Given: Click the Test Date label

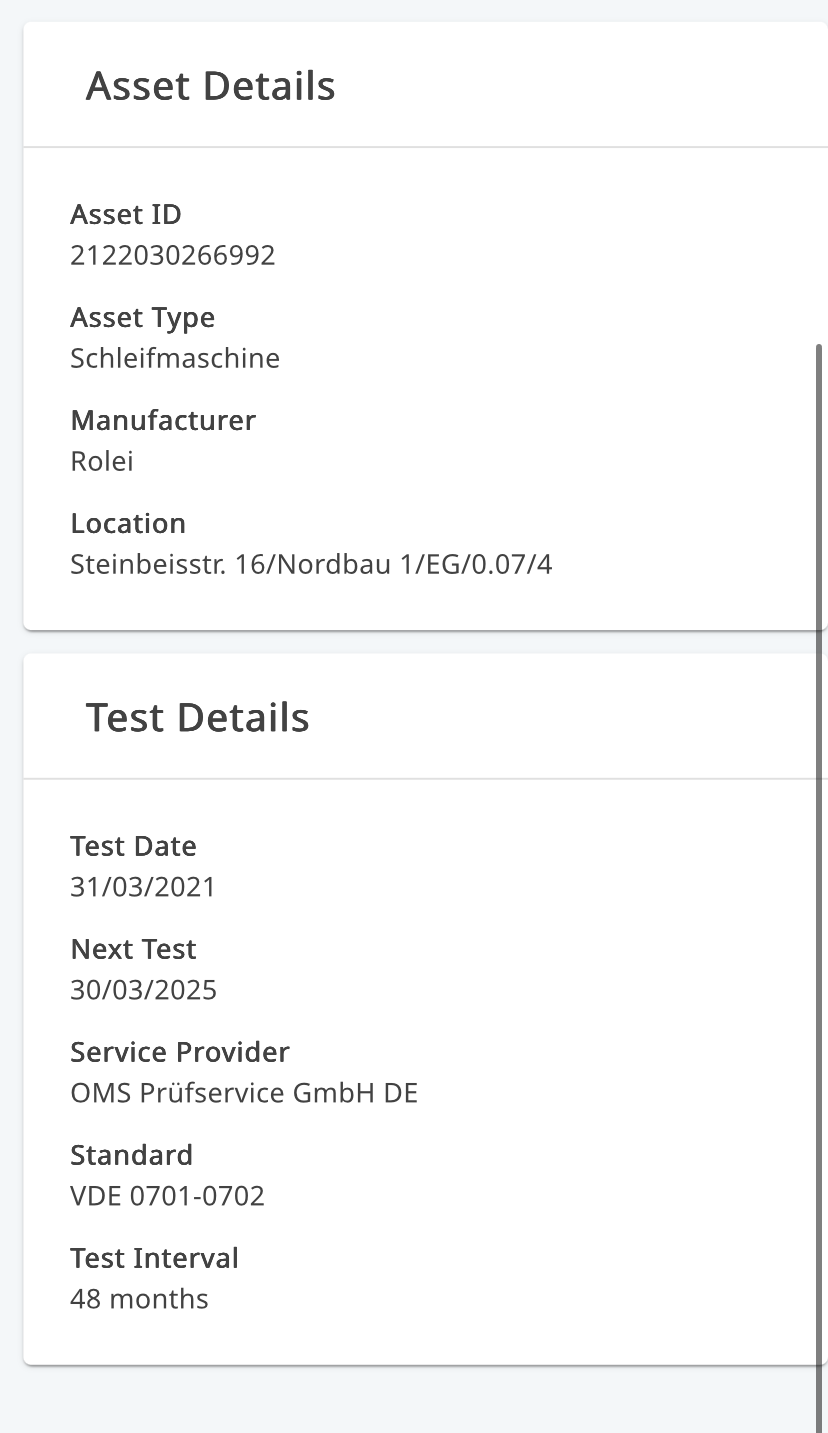Looking at the screenshot, I should (133, 846).
